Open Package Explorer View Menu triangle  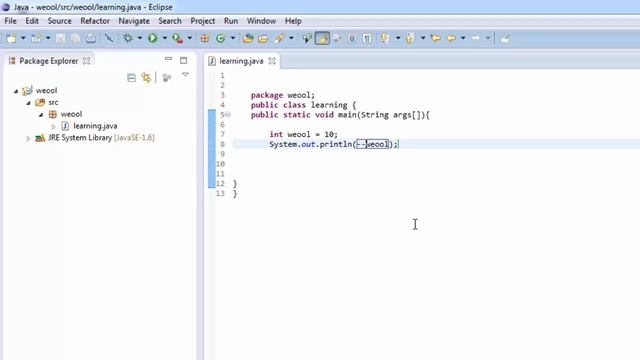pyautogui.click(x=185, y=75)
